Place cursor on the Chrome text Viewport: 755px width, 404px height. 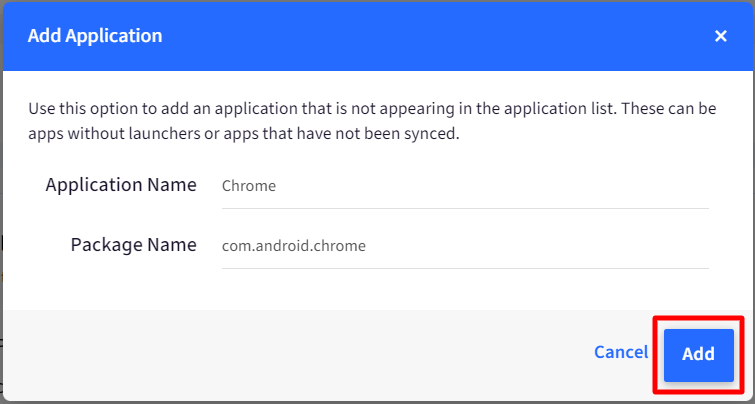coord(248,186)
